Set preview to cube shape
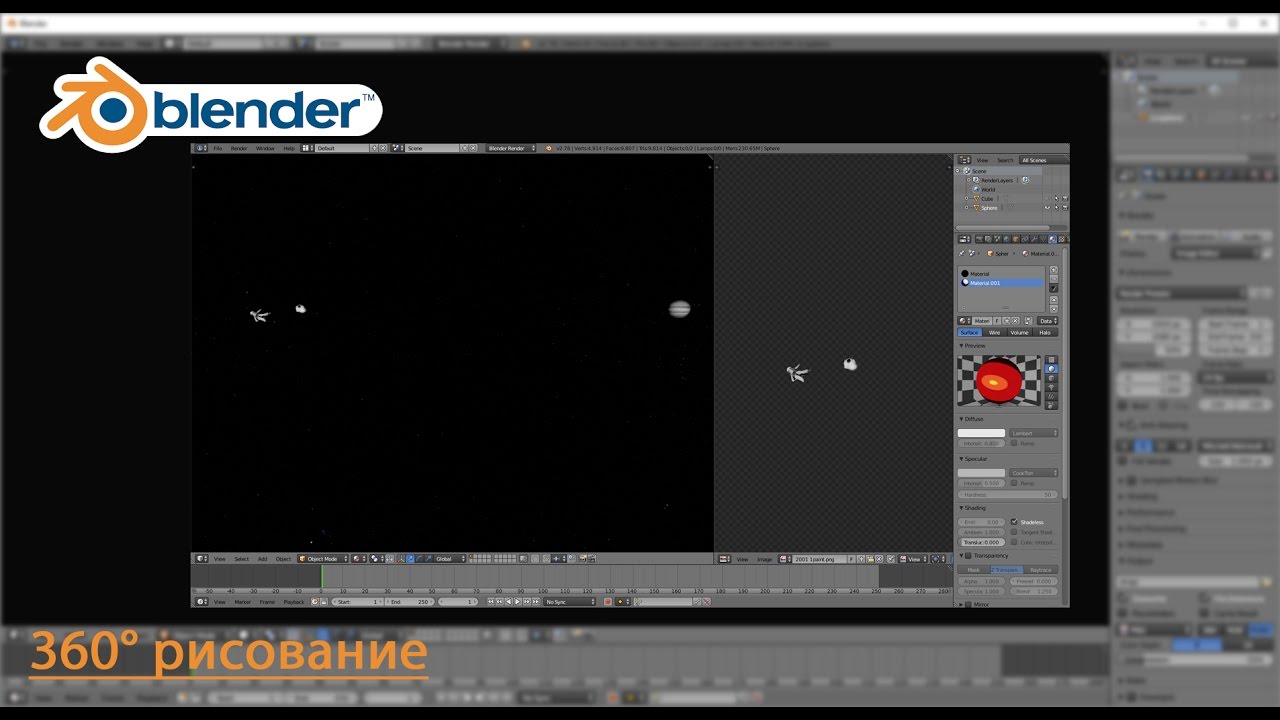 click(x=1051, y=378)
